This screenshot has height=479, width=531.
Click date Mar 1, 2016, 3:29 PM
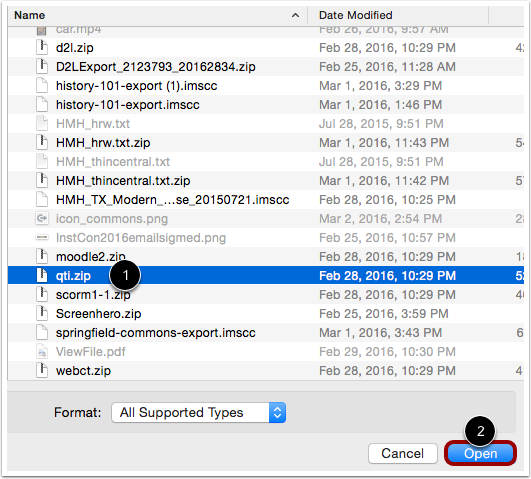[380, 86]
